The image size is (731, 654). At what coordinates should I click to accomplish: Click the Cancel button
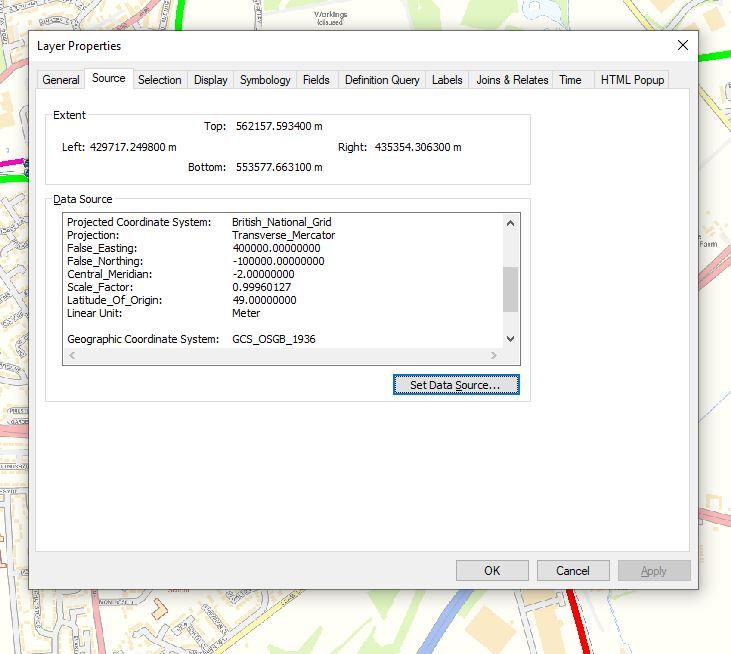click(573, 571)
